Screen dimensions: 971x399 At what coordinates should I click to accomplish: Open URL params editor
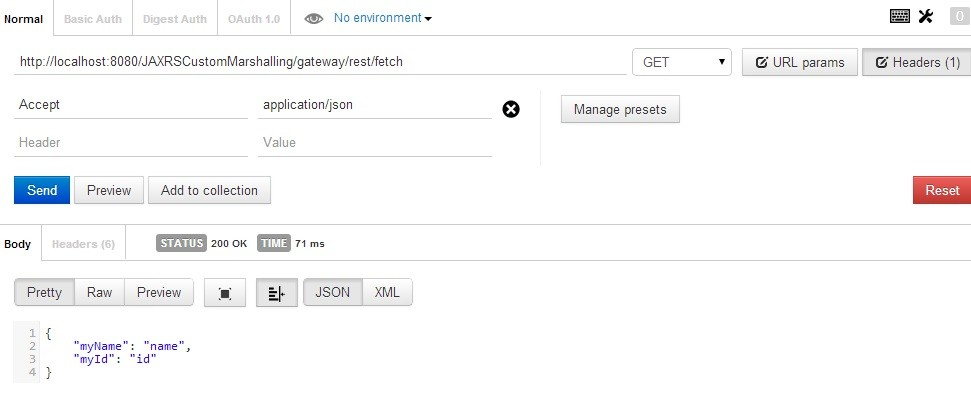click(x=800, y=62)
